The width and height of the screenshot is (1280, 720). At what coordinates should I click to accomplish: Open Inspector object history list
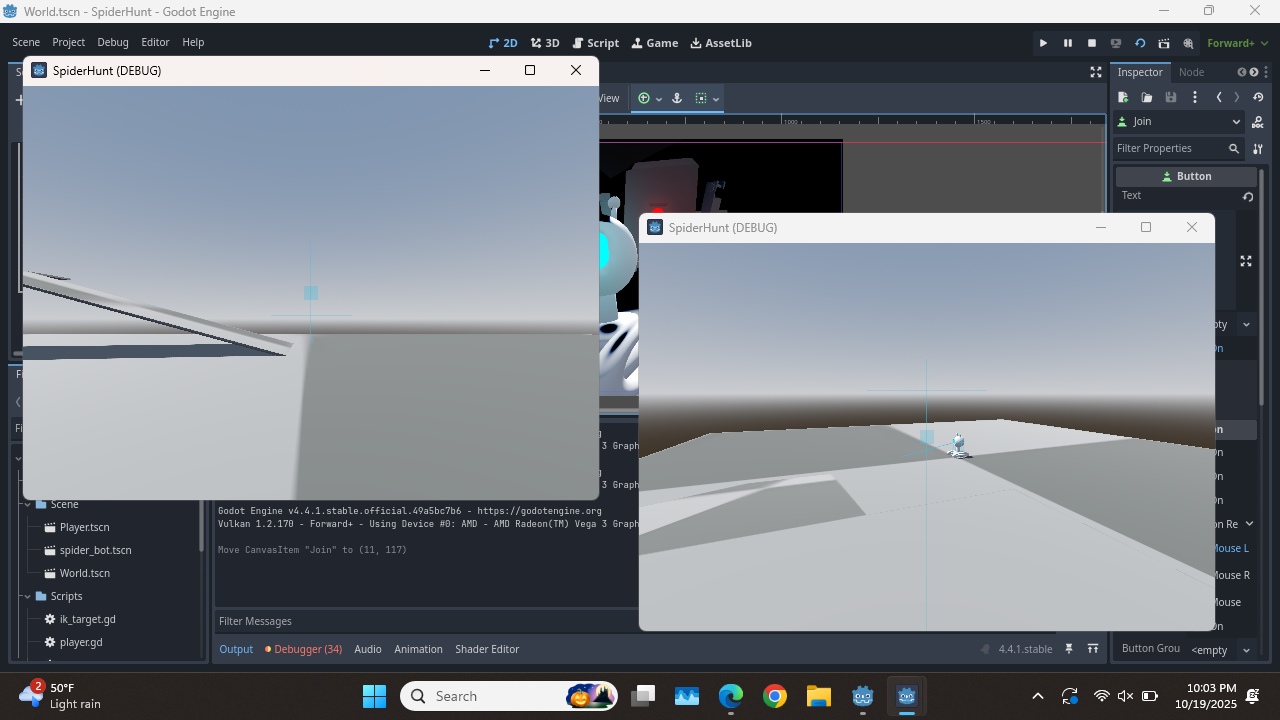[x=1258, y=97]
